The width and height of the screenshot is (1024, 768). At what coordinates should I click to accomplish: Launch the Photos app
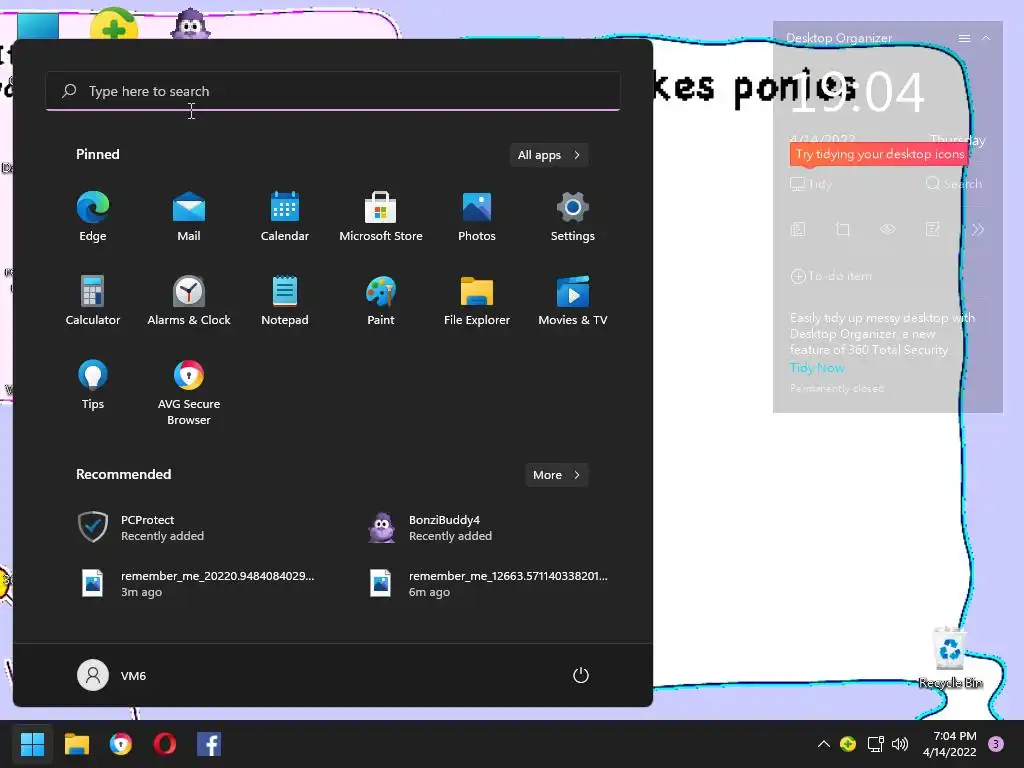[477, 217]
